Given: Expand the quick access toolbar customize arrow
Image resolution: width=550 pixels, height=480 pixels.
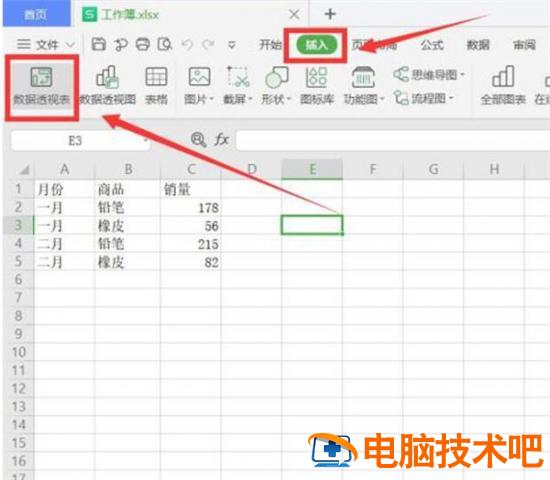Looking at the screenshot, I should (x=232, y=45).
